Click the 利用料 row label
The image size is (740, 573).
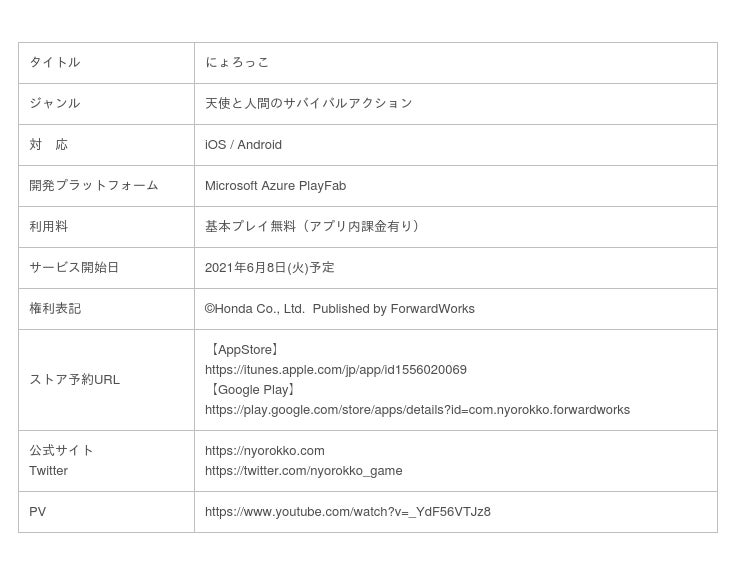pyautogui.click(x=49, y=227)
